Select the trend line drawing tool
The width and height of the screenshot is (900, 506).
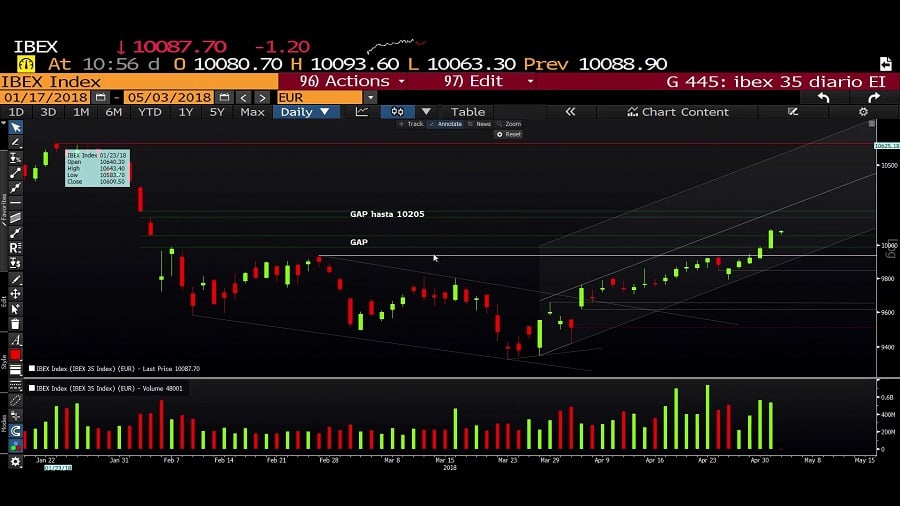pos(15,173)
